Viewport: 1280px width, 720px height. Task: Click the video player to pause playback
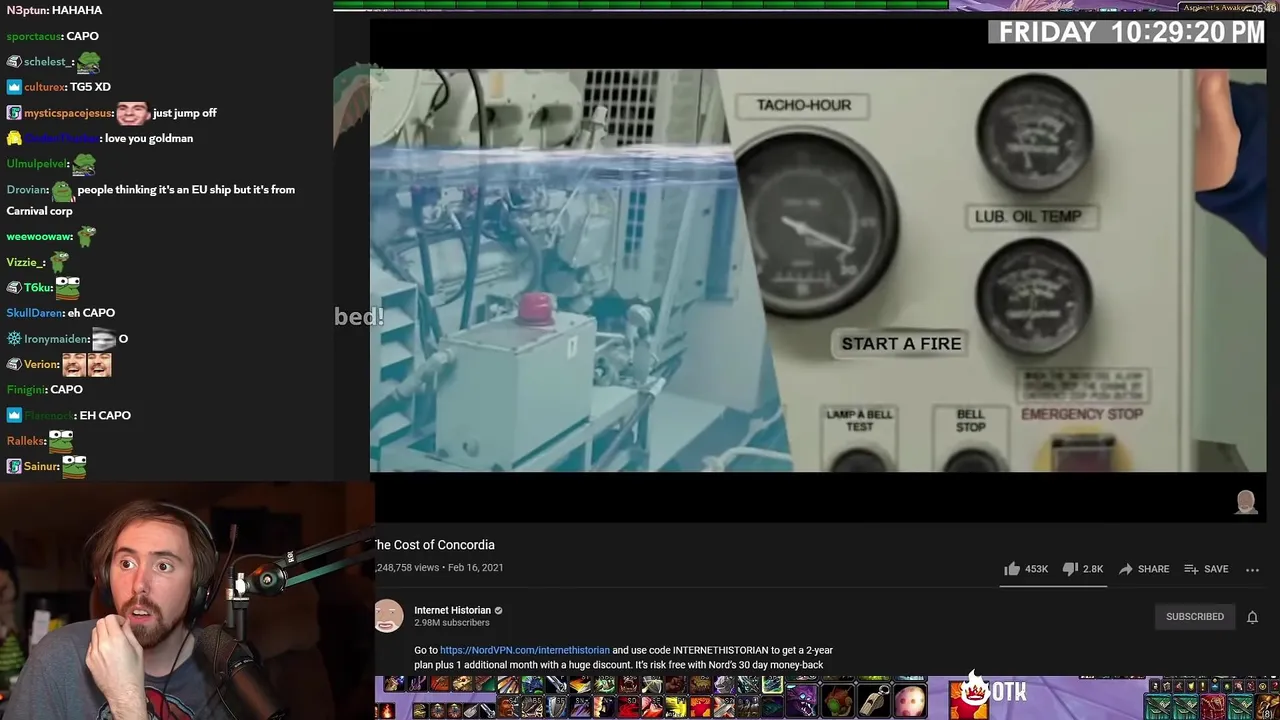(818, 270)
